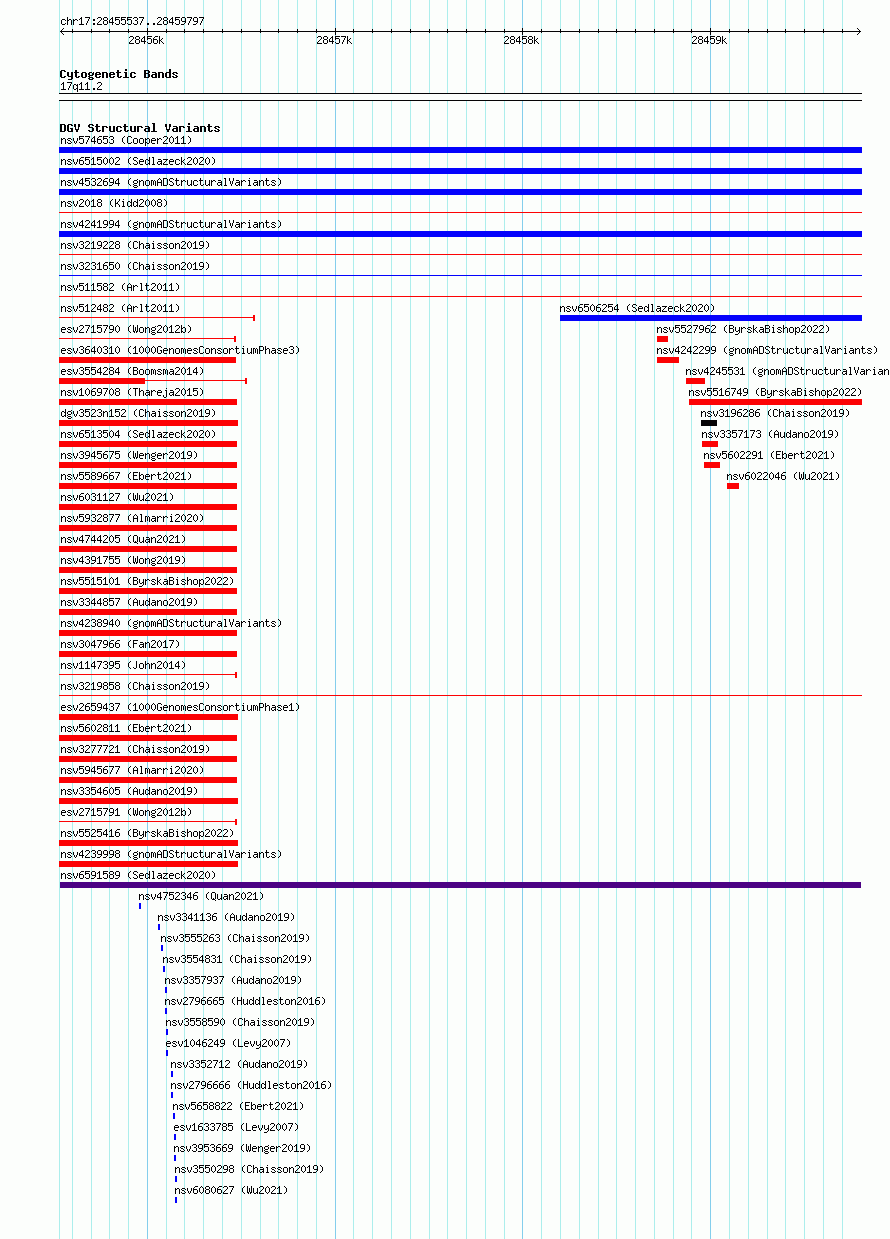Select variant nsv5516749 (ByrskaBishop2022)
The width and height of the screenshot is (890, 1239).
click(775, 392)
